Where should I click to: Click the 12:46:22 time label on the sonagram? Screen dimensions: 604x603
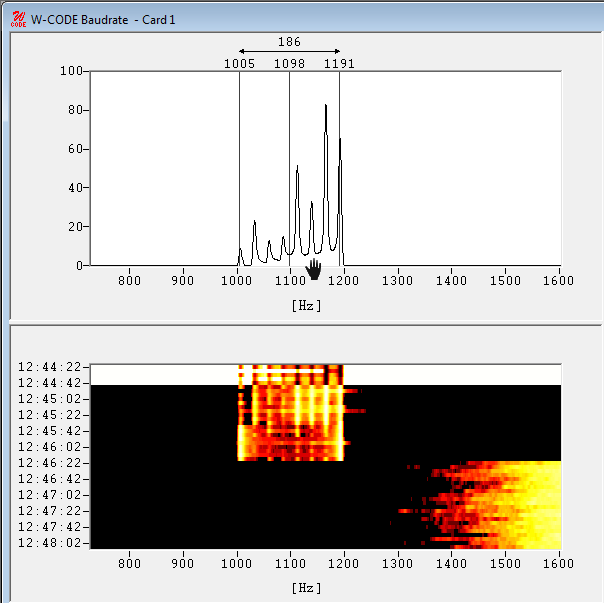50,463
